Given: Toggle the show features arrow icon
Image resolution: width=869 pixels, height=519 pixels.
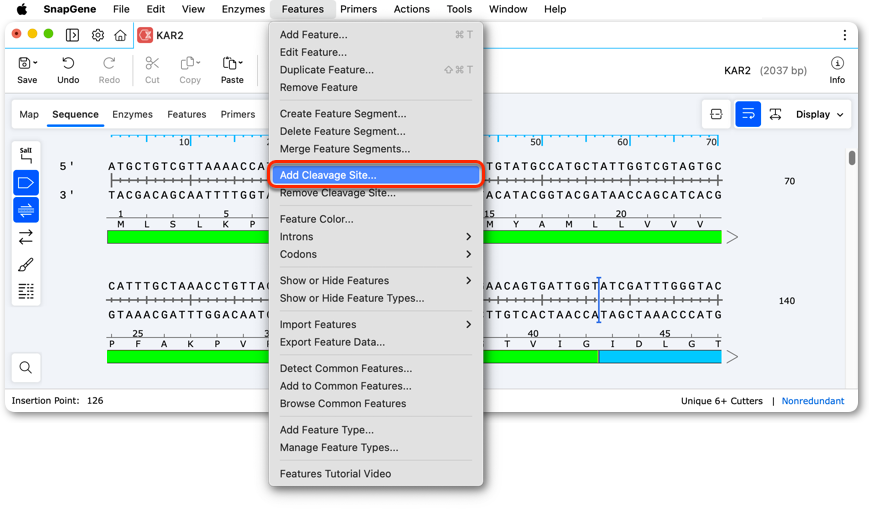Looking at the screenshot, I should [25, 183].
